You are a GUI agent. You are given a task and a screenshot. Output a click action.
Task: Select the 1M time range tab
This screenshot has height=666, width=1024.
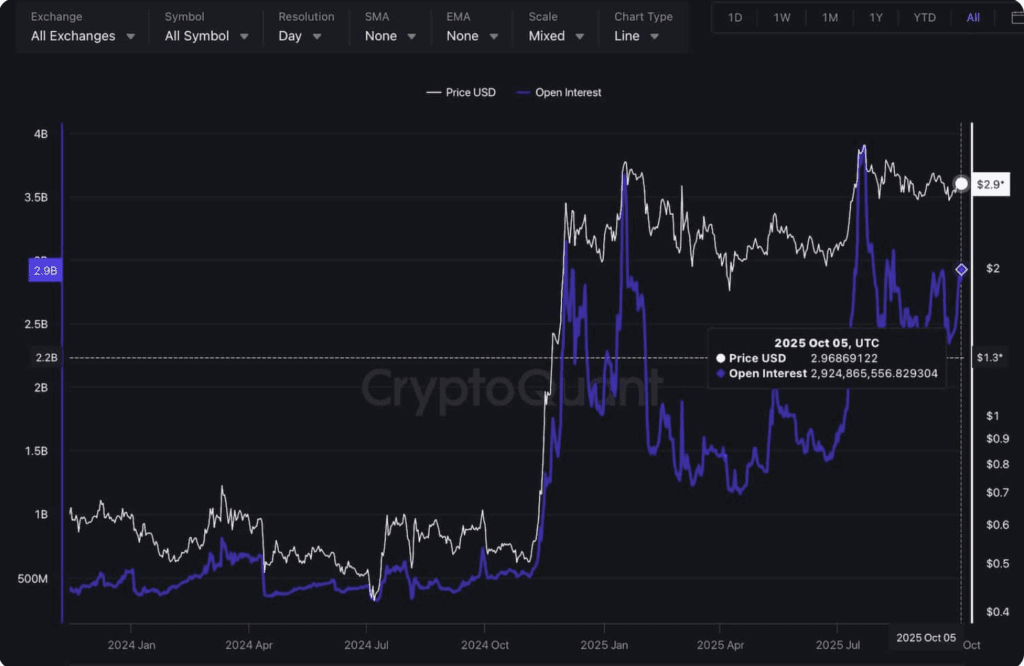click(829, 18)
